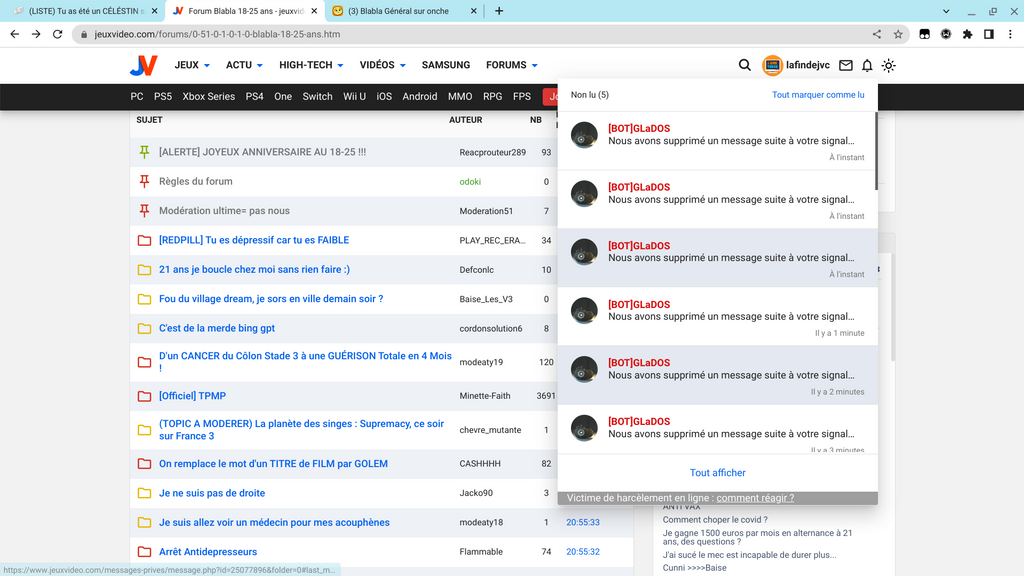Expand the FORUMS dropdown menu

511,65
